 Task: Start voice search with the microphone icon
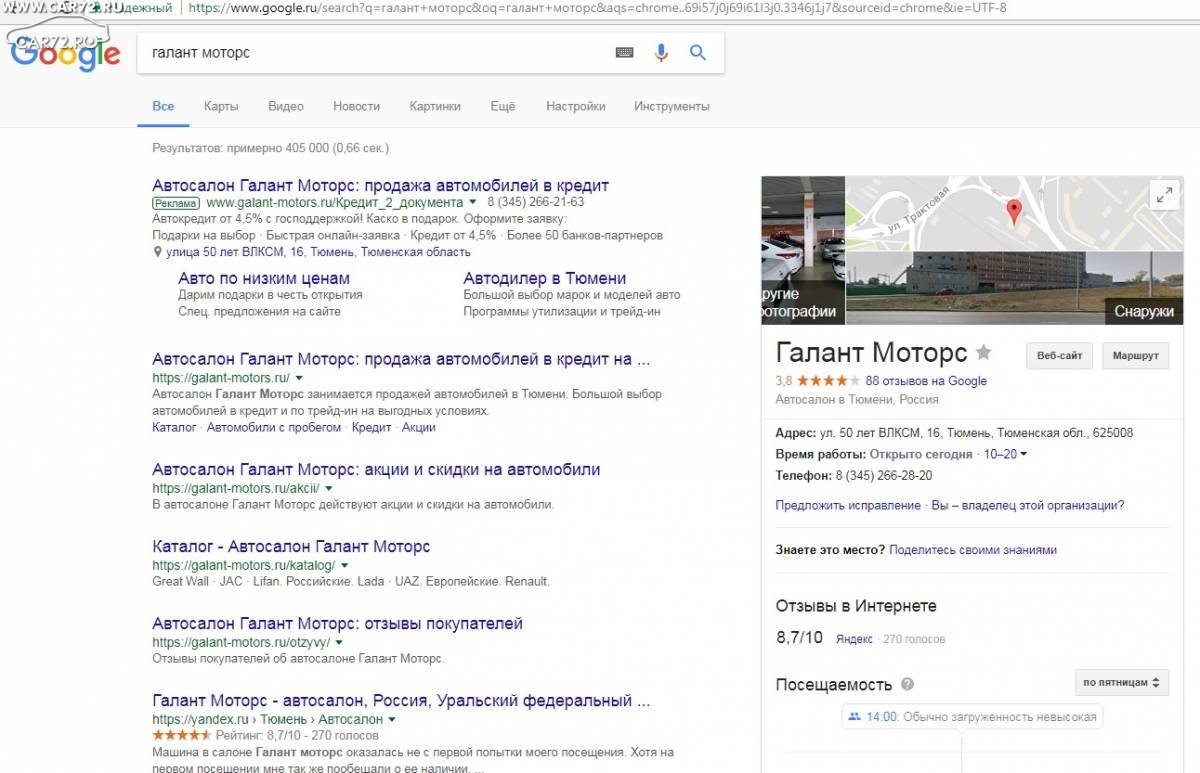(x=661, y=53)
